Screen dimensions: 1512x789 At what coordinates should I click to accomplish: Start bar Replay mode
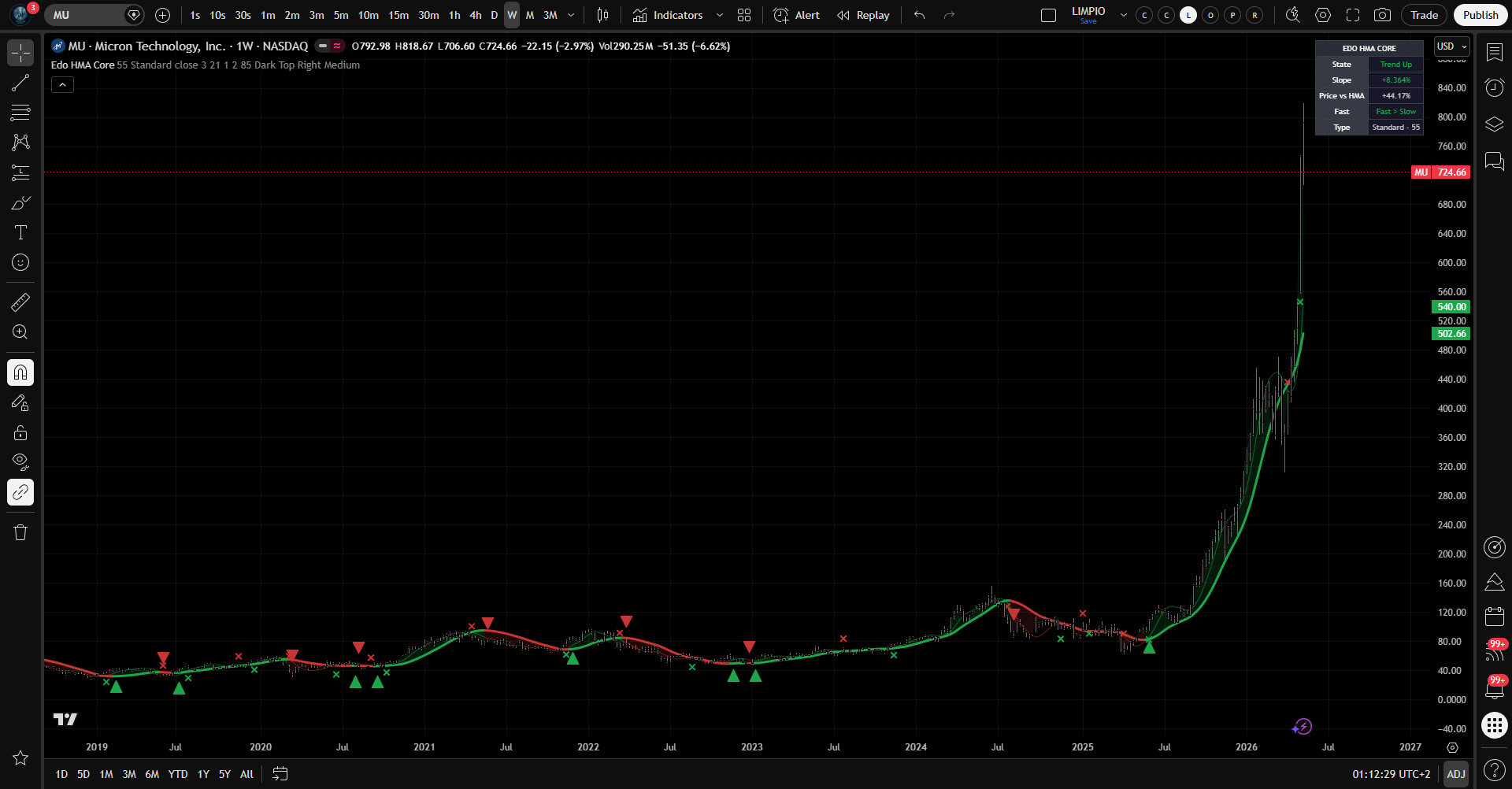pos(863,15)
